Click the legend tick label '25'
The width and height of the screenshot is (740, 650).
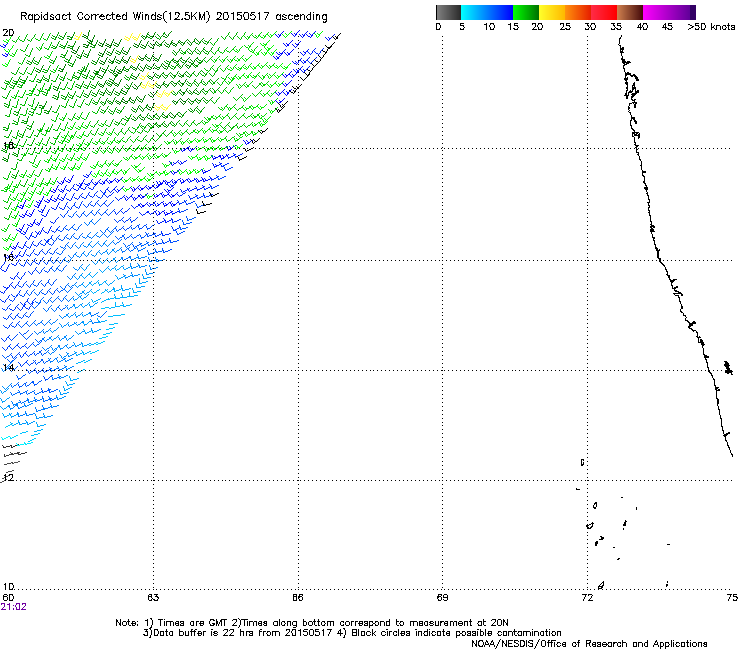[x=565, y=27]
